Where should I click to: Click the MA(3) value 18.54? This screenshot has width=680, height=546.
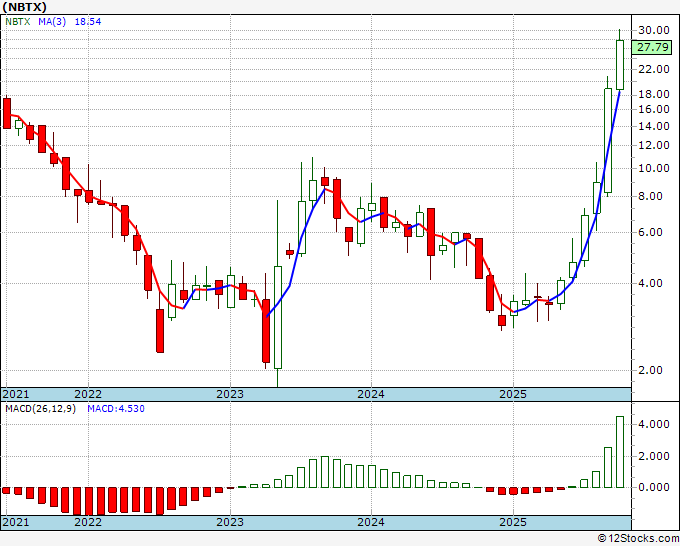coord(88,21)
